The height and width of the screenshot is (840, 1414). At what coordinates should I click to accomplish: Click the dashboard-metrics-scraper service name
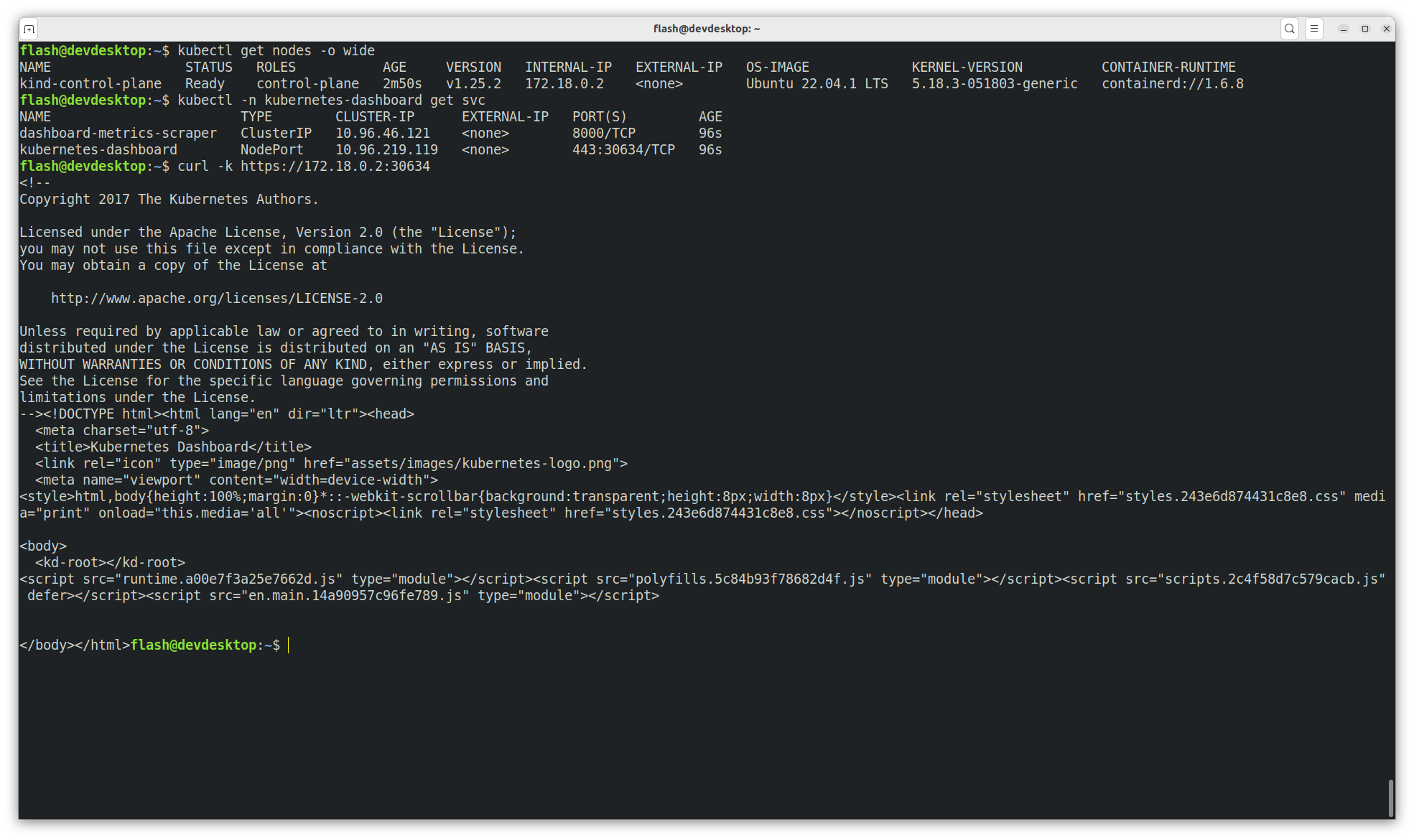pyautogui.click(x=118, y=133)
